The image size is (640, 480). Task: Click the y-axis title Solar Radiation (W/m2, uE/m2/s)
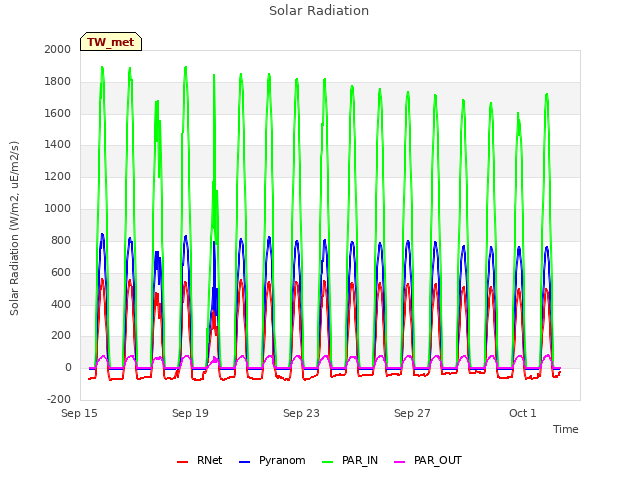[x=14, y=229]
